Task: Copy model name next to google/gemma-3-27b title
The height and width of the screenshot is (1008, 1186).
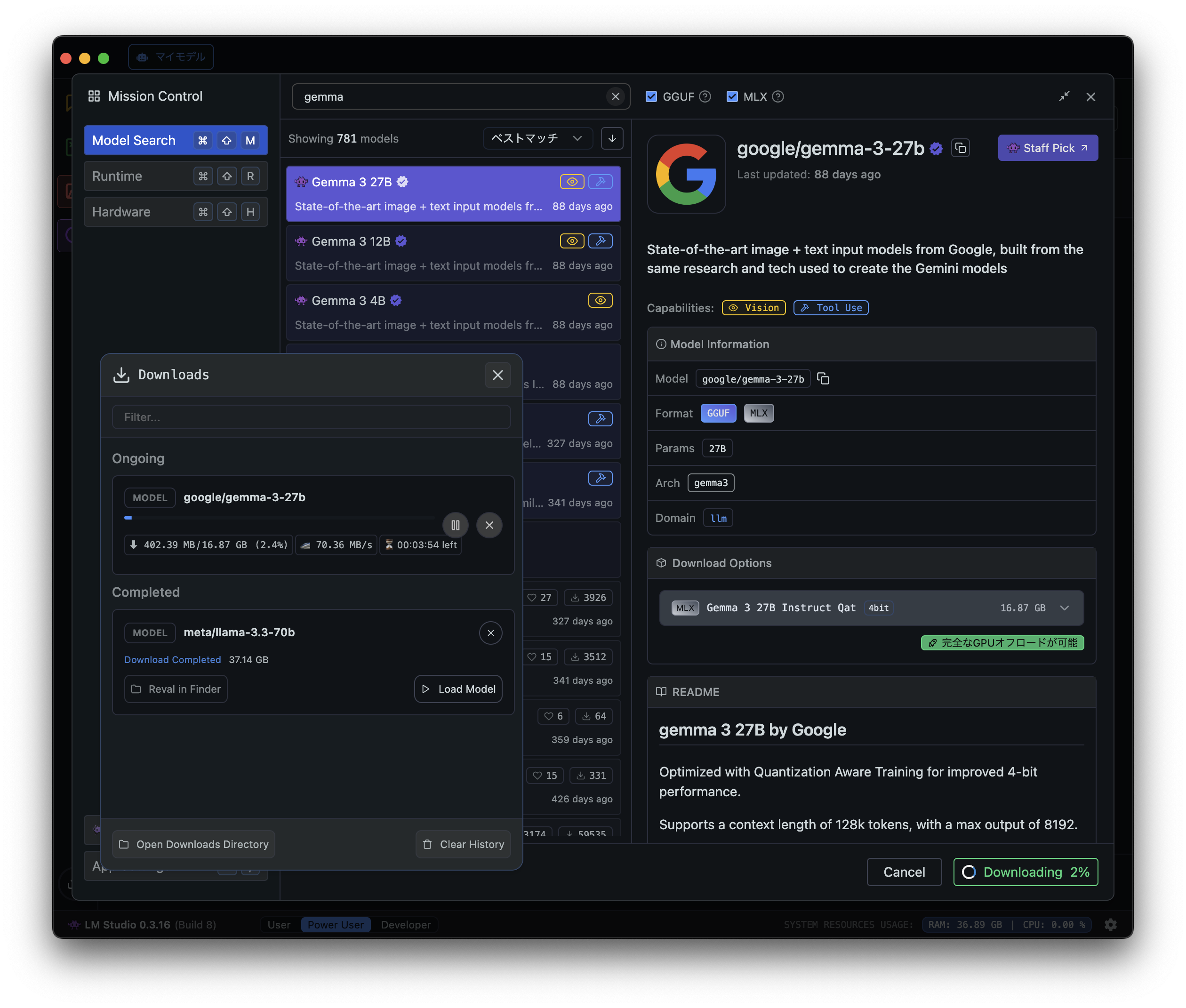Action: pyautogui.click(x=961, y=148)
